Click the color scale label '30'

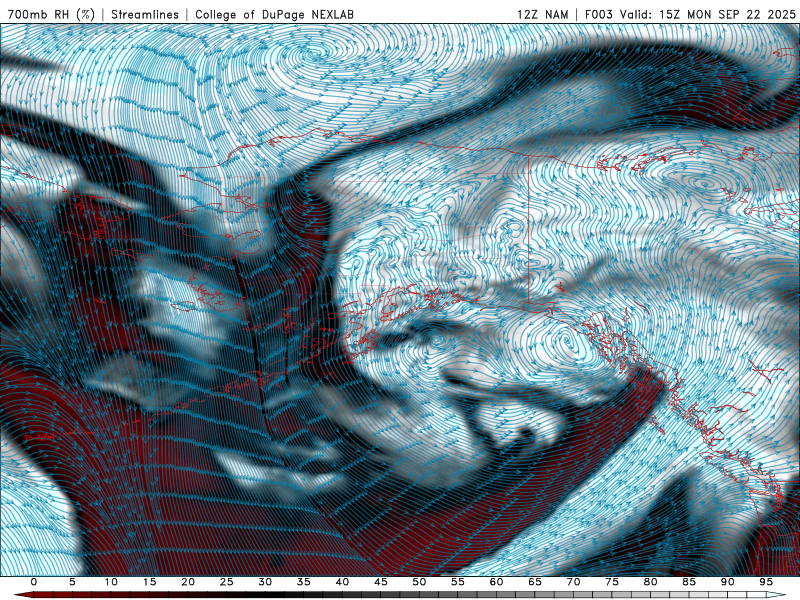[x=265, y=582]
